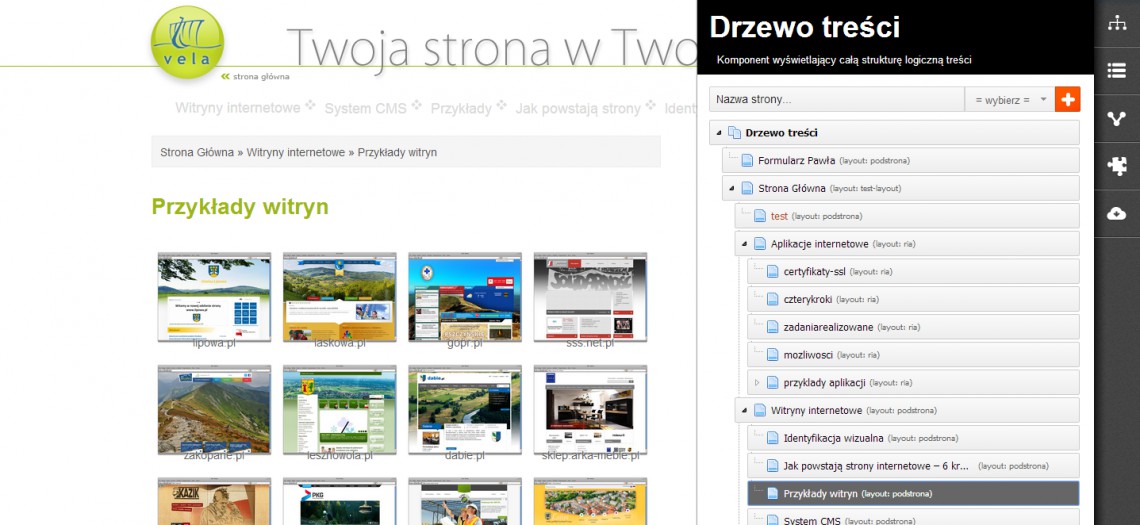Viewport: 1140px width, 525px height.
Task: Open the dabie.pl website thumbnail
Action: [x=465, y=410]
